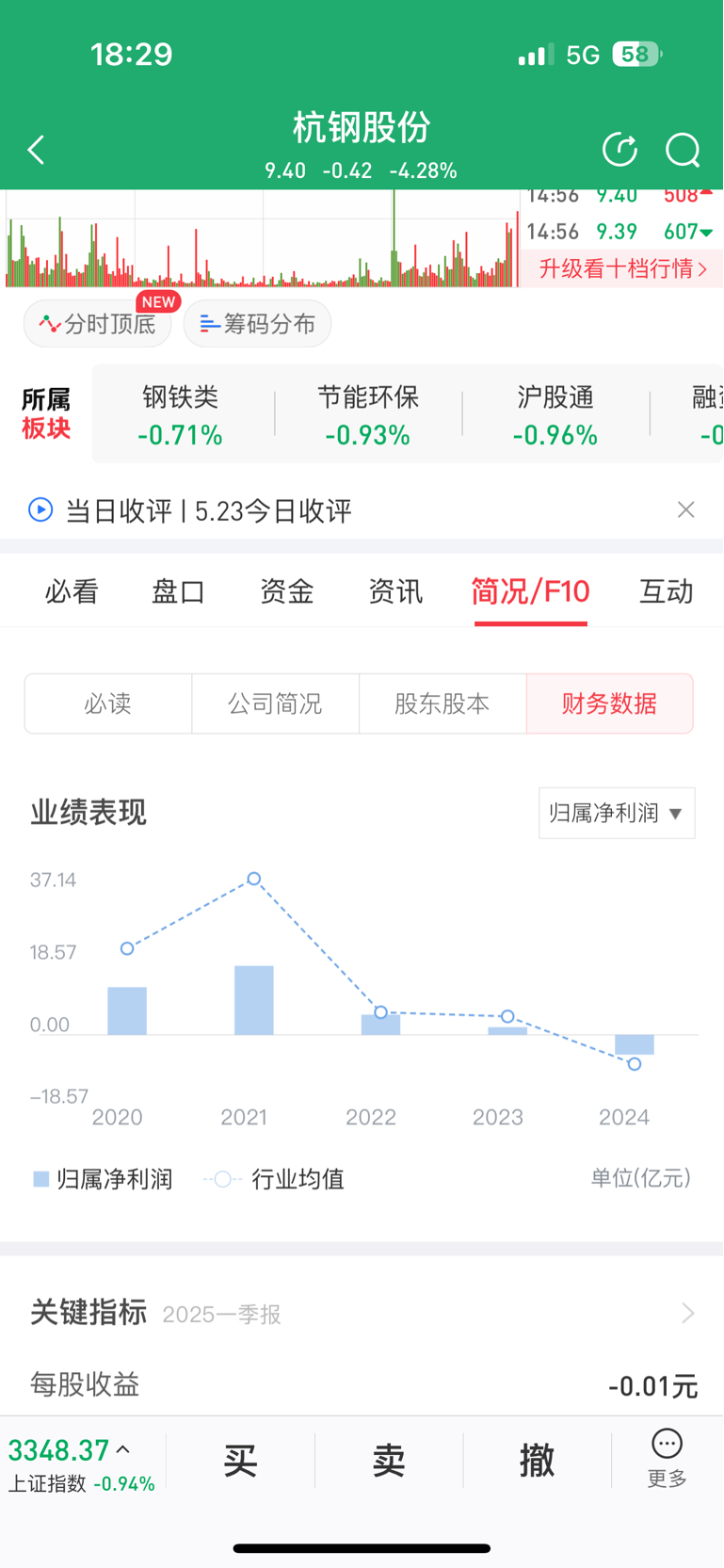Select the 财务数据 sub-tab
This screenshot has width=724, height=1568.
(610, 703)
